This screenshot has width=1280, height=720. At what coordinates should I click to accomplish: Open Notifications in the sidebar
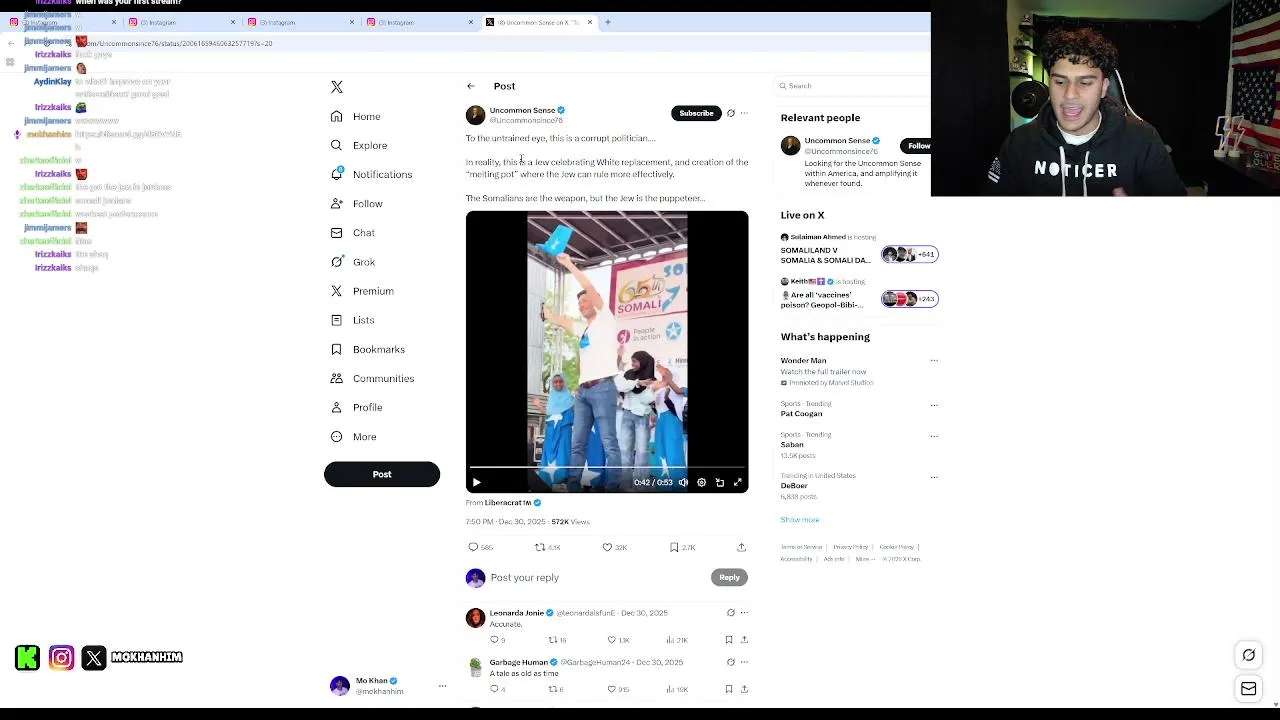[371, 174]
